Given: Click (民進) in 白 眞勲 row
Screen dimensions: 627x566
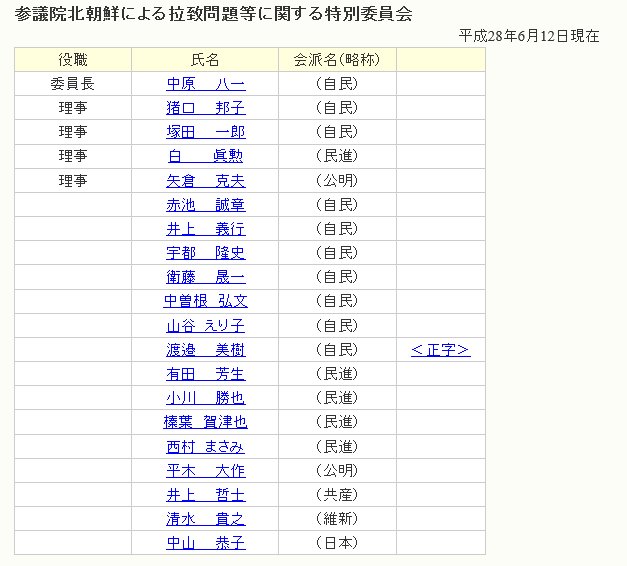Looking at the screenshot, I should (x=337, y=156).
